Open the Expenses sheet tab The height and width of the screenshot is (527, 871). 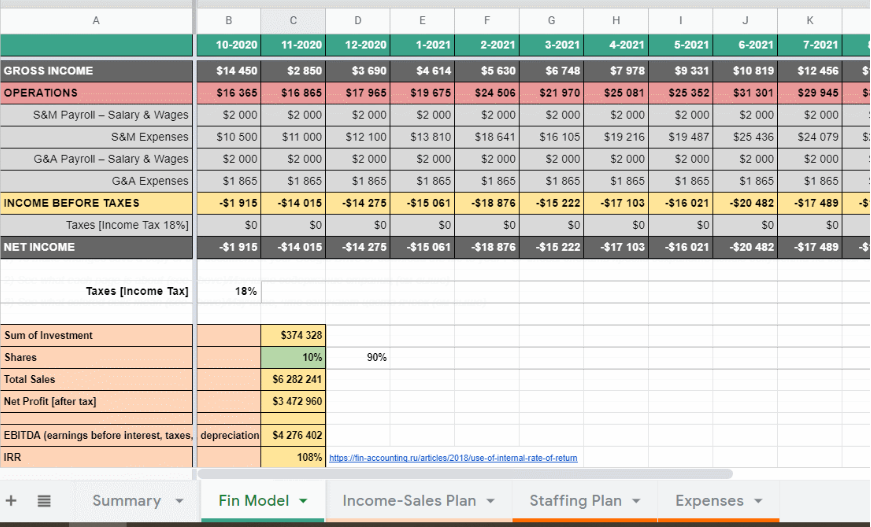click(x=708, y=501)
